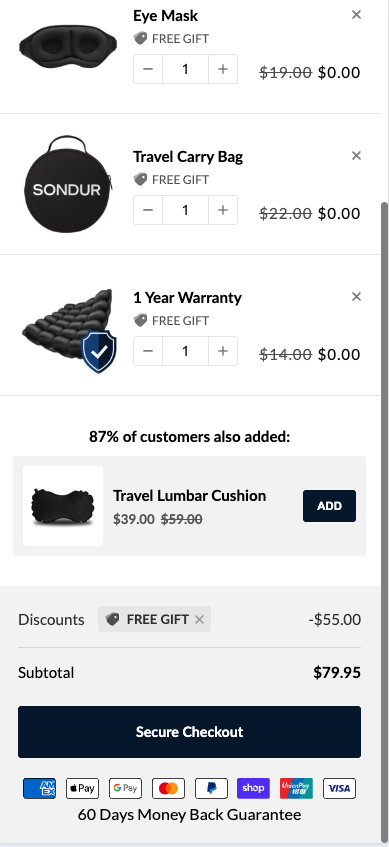Proceed with Secure Checkout button
This screenshot has height=847, width=389.
tap(189, 732)
